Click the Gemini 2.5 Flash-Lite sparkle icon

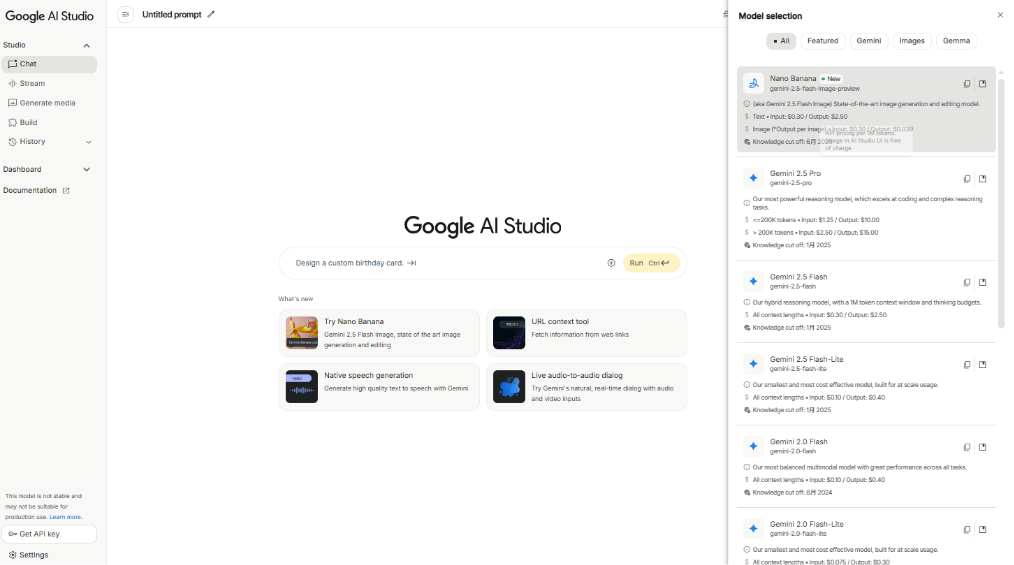click(753, 364)
